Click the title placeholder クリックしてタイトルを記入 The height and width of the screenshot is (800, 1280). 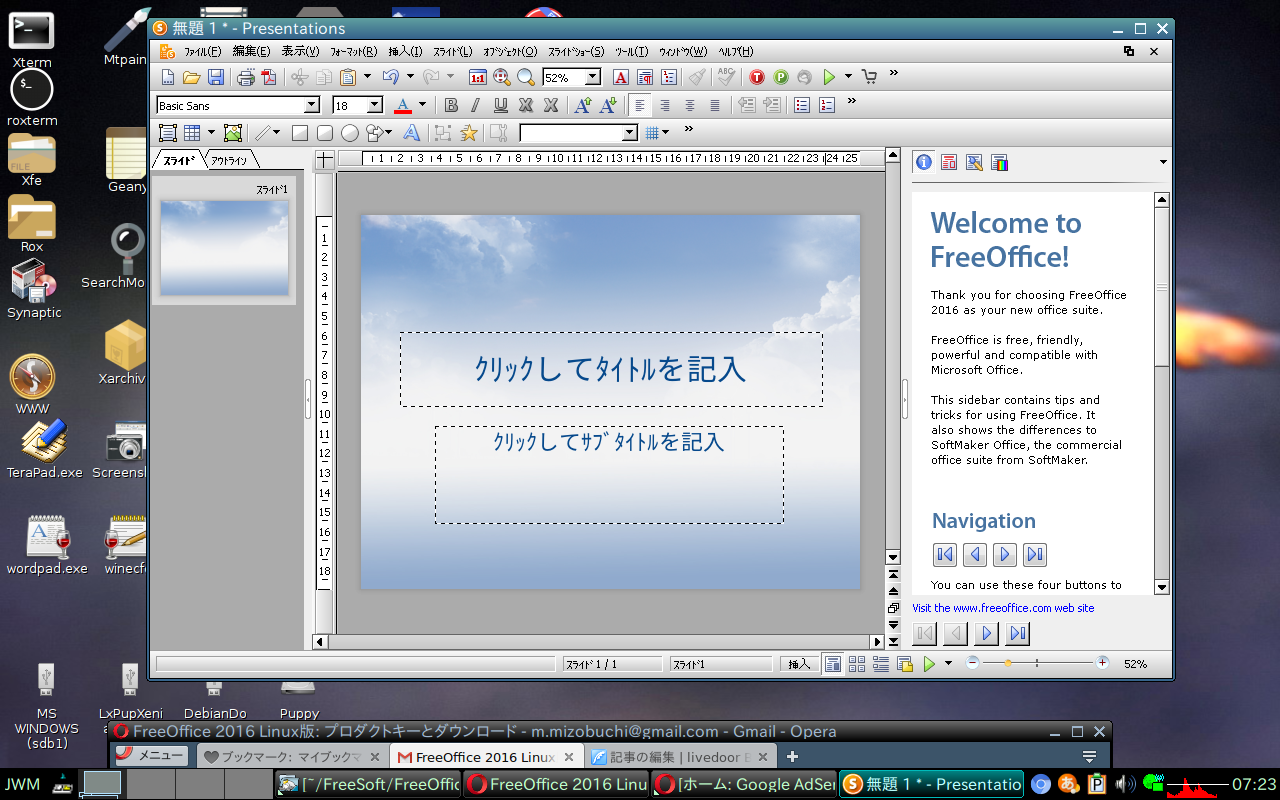coord(611,369)
